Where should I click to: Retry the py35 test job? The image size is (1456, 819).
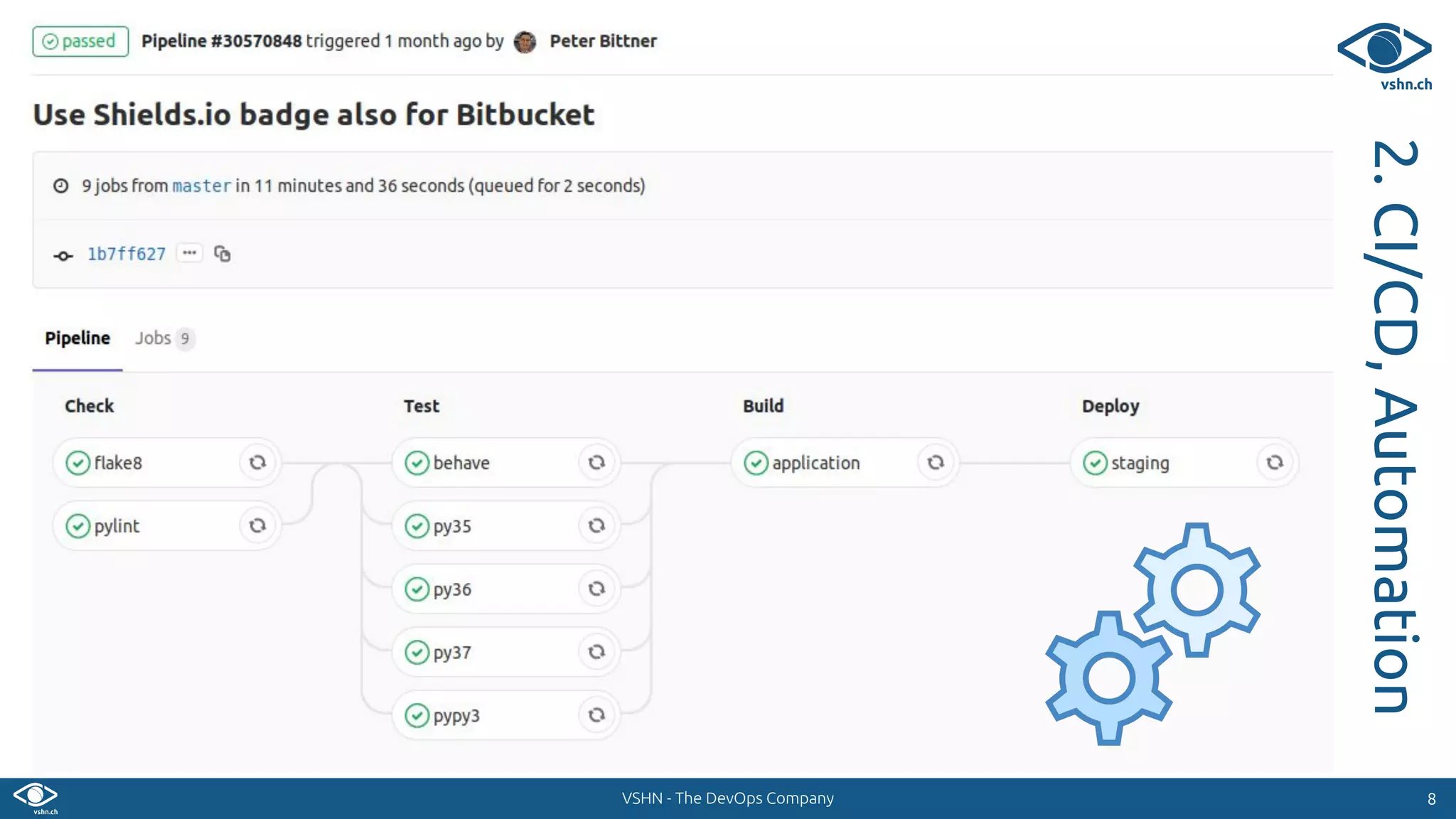[596, 526]
